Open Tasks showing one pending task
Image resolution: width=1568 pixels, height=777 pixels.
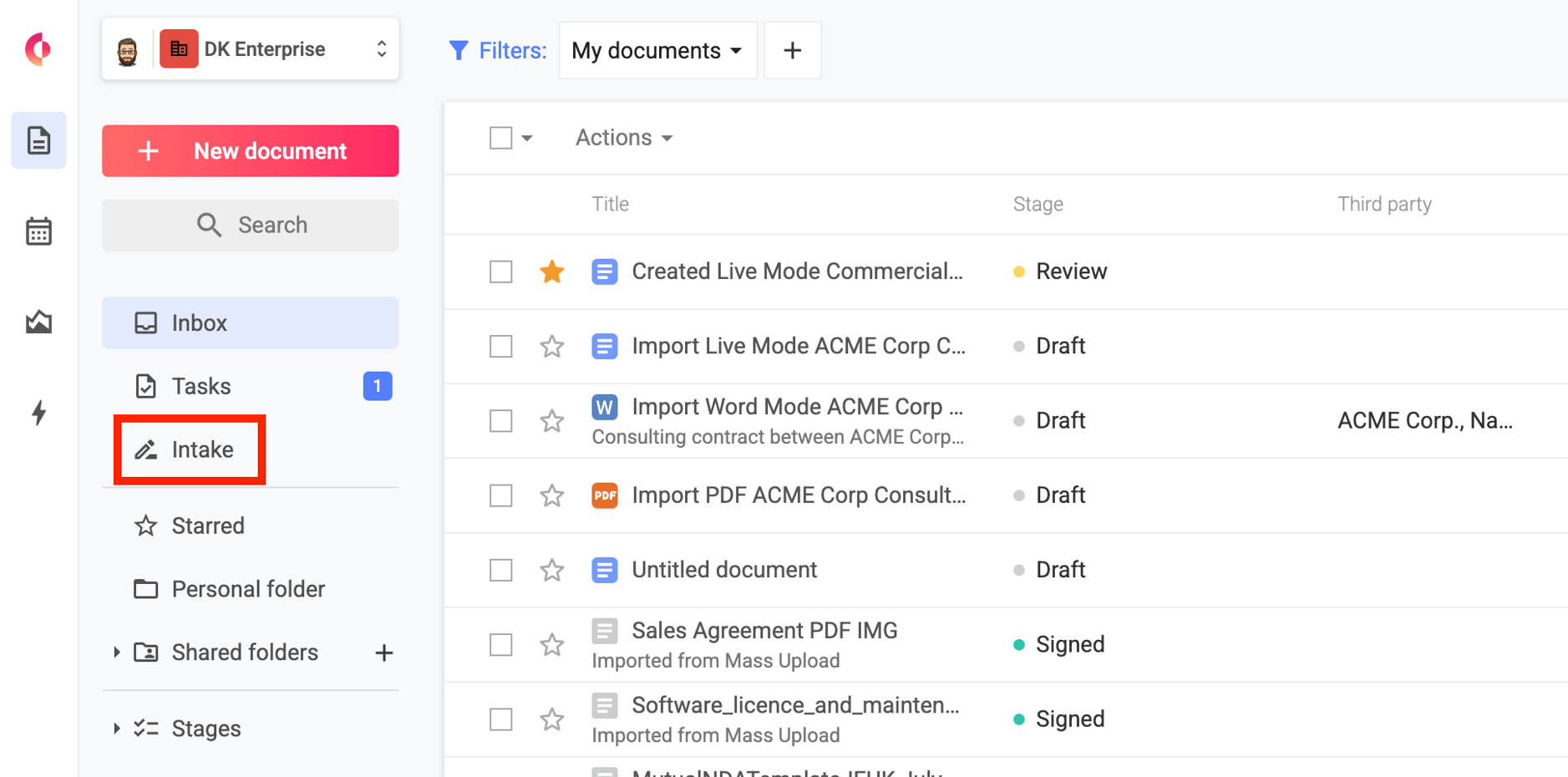point(200,386)
